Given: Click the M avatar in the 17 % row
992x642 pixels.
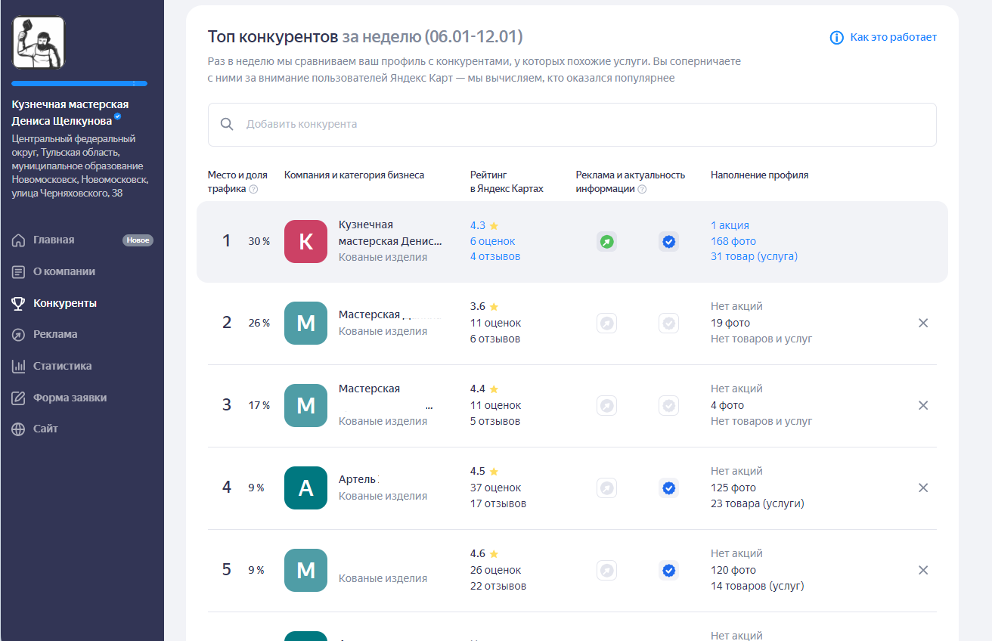Looking at the screenshot, I should [306, 405].
